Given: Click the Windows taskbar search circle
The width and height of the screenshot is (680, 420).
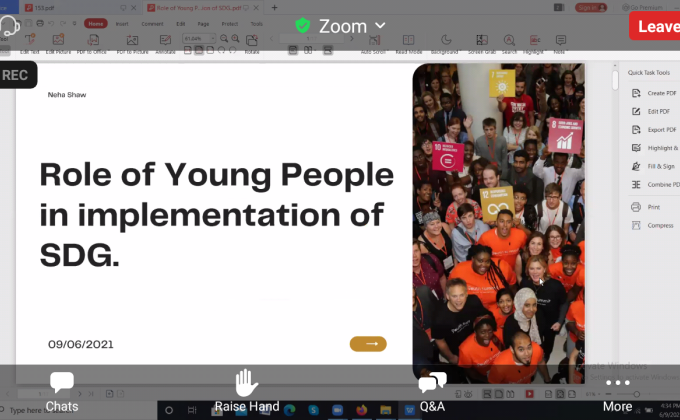Looking at the screenshot, I should click(168, 410).
